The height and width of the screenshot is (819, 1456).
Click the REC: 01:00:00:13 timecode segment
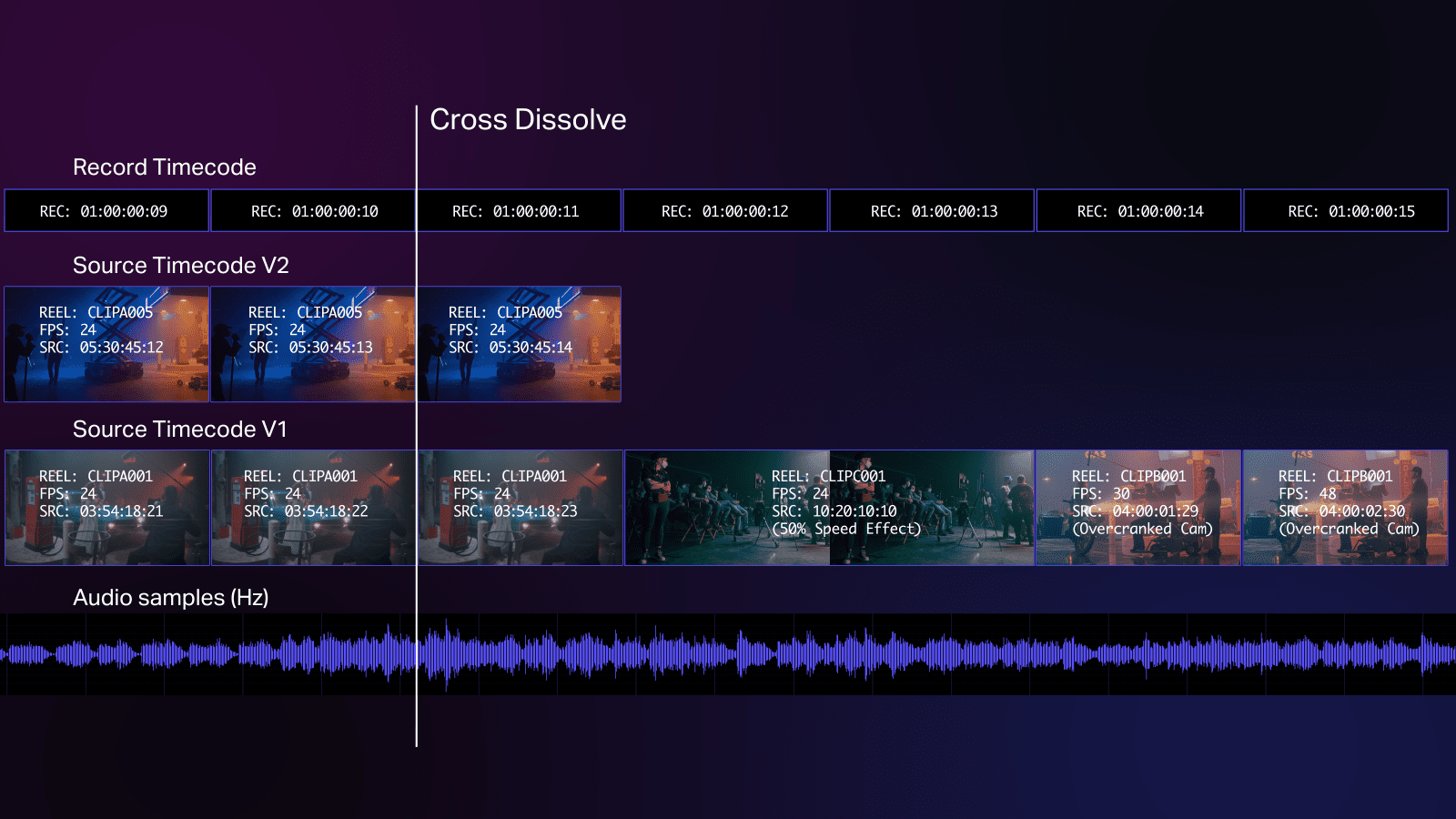tap(932, 210)
